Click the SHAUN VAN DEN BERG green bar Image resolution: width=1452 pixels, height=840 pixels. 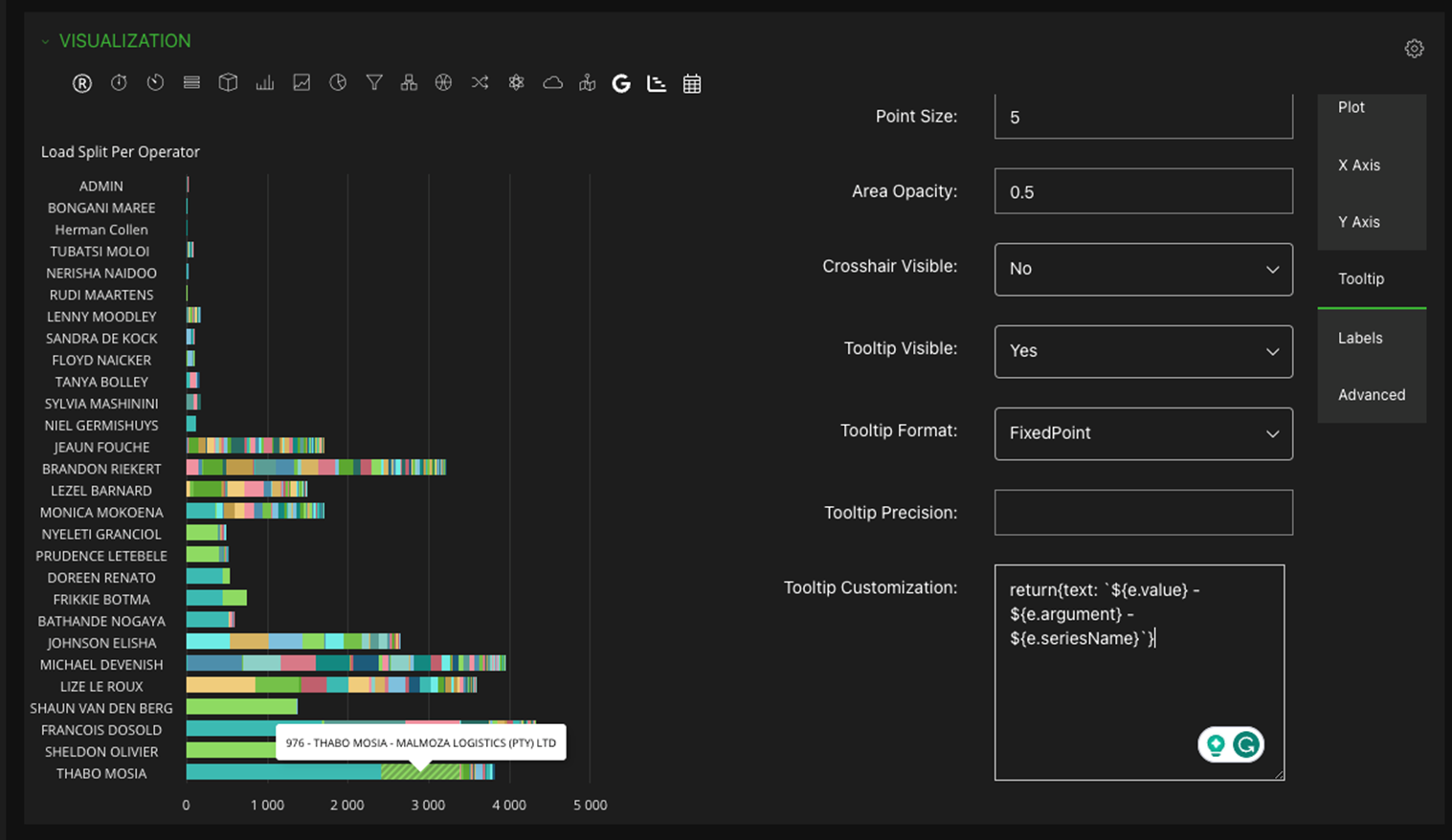pos(241,707)
